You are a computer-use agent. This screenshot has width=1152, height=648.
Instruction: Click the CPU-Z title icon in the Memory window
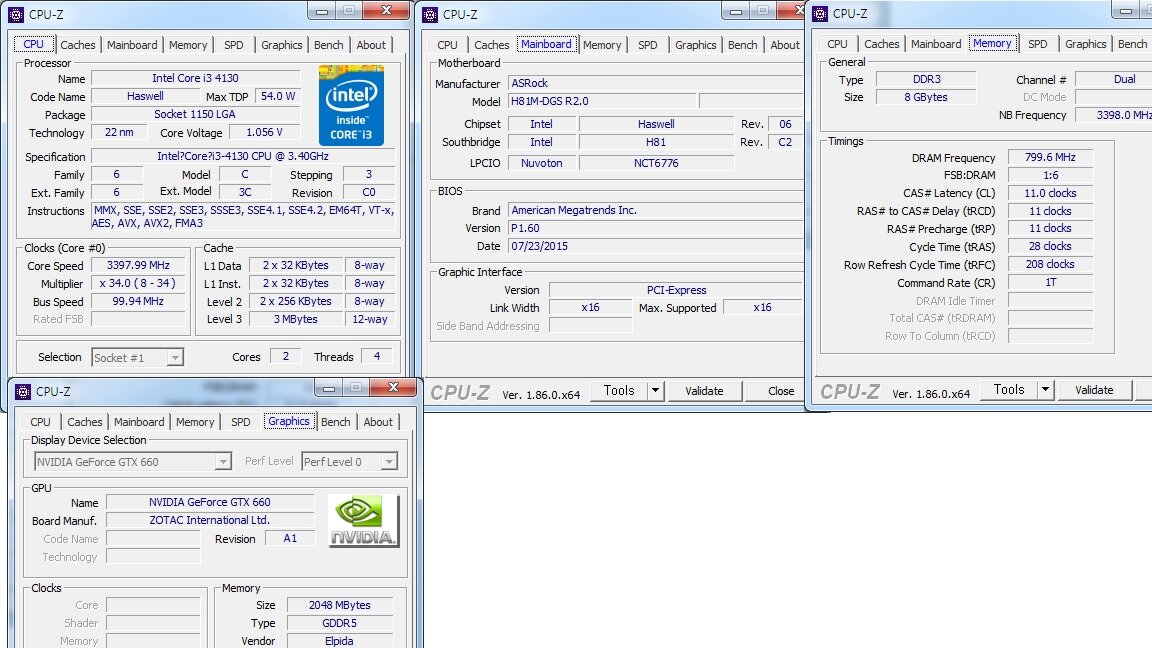tap(820, 13)
